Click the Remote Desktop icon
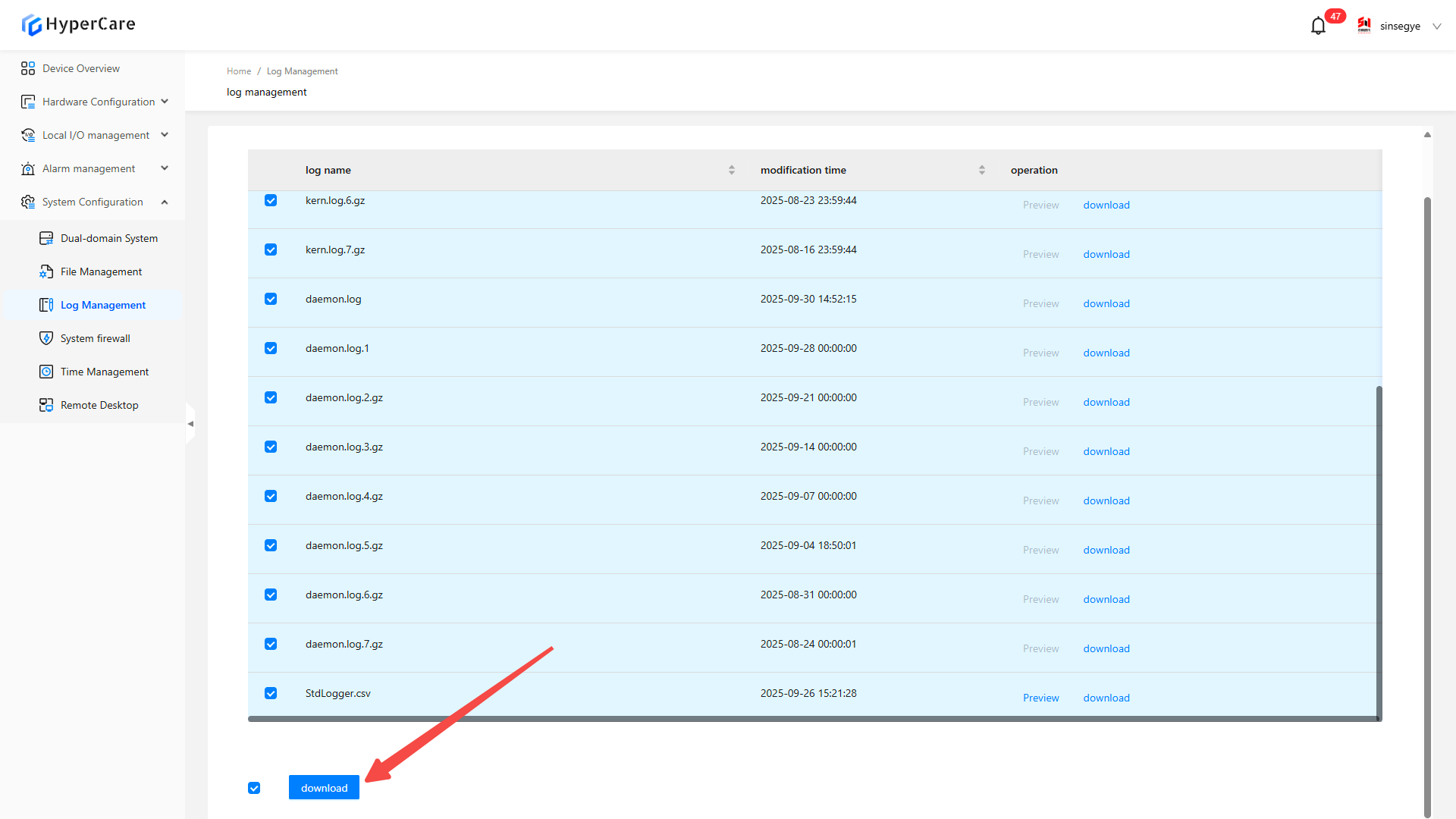 pyautogui.click(x=46, y=405)
